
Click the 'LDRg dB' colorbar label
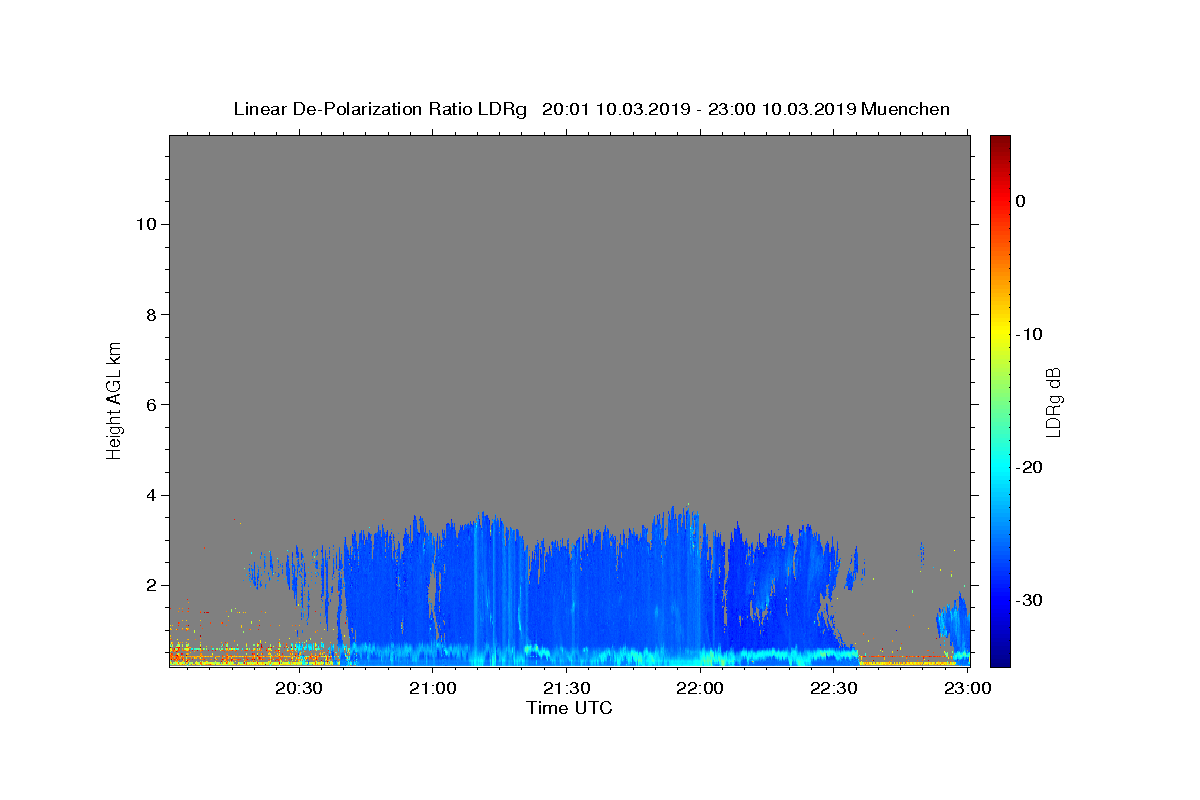click(1053, 401)
